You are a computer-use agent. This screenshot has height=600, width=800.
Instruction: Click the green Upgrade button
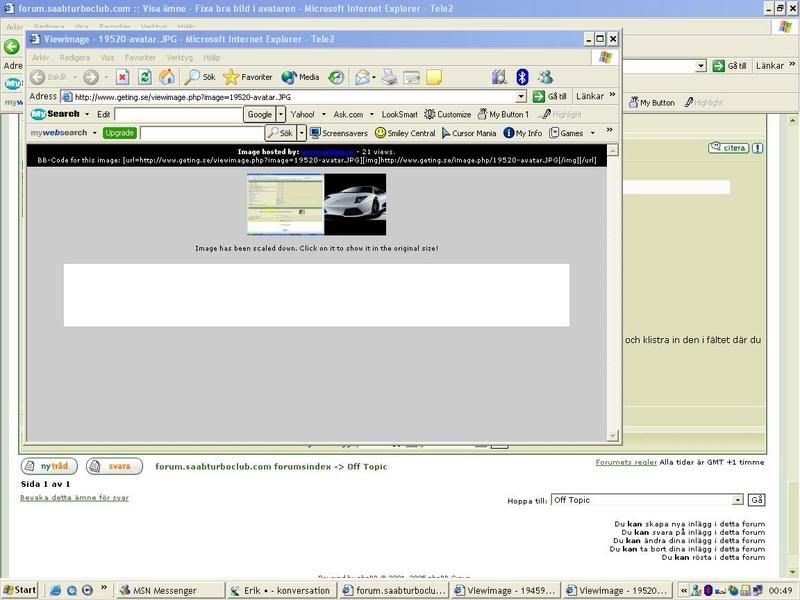point(119,133)
